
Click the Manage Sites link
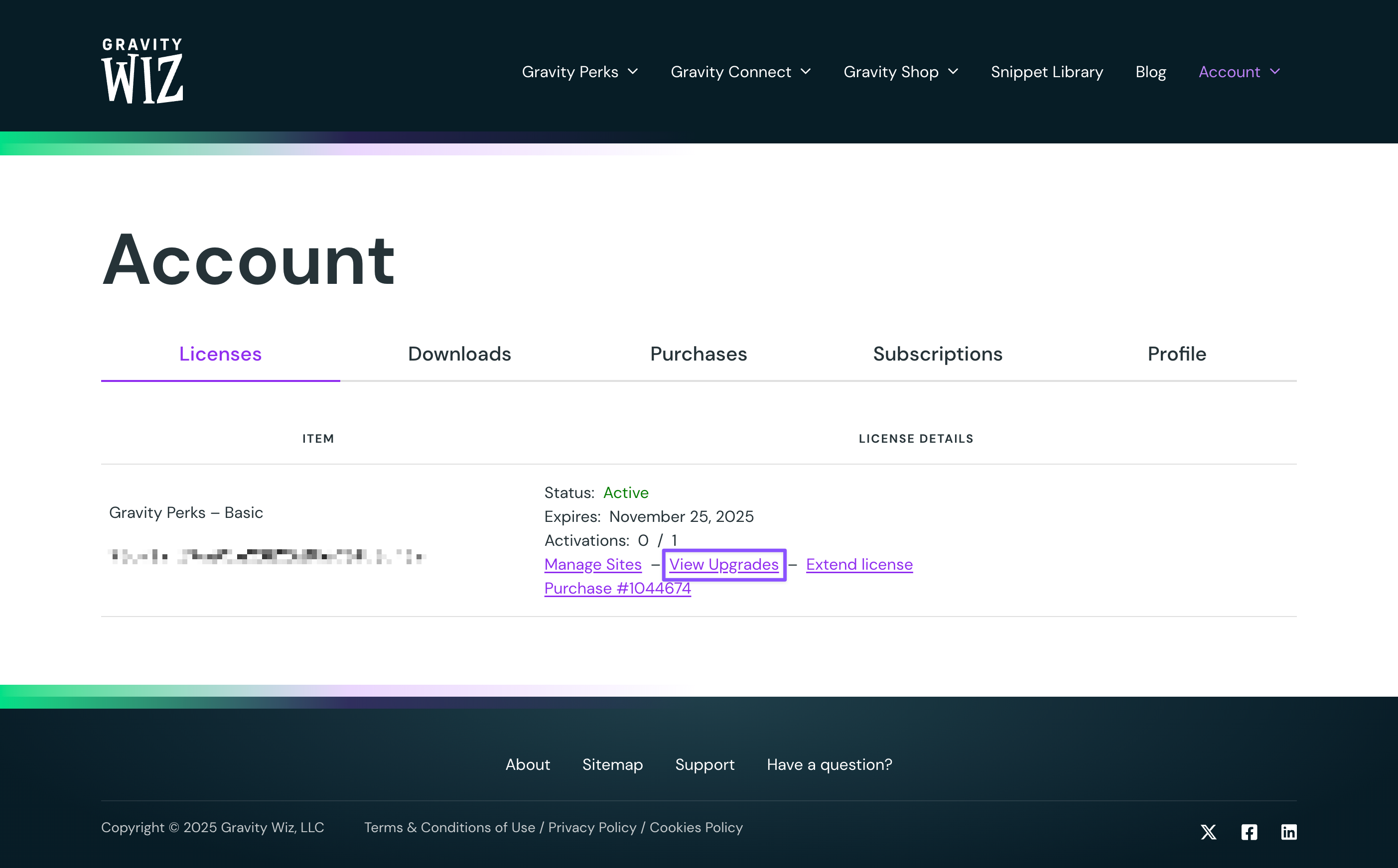593,564
